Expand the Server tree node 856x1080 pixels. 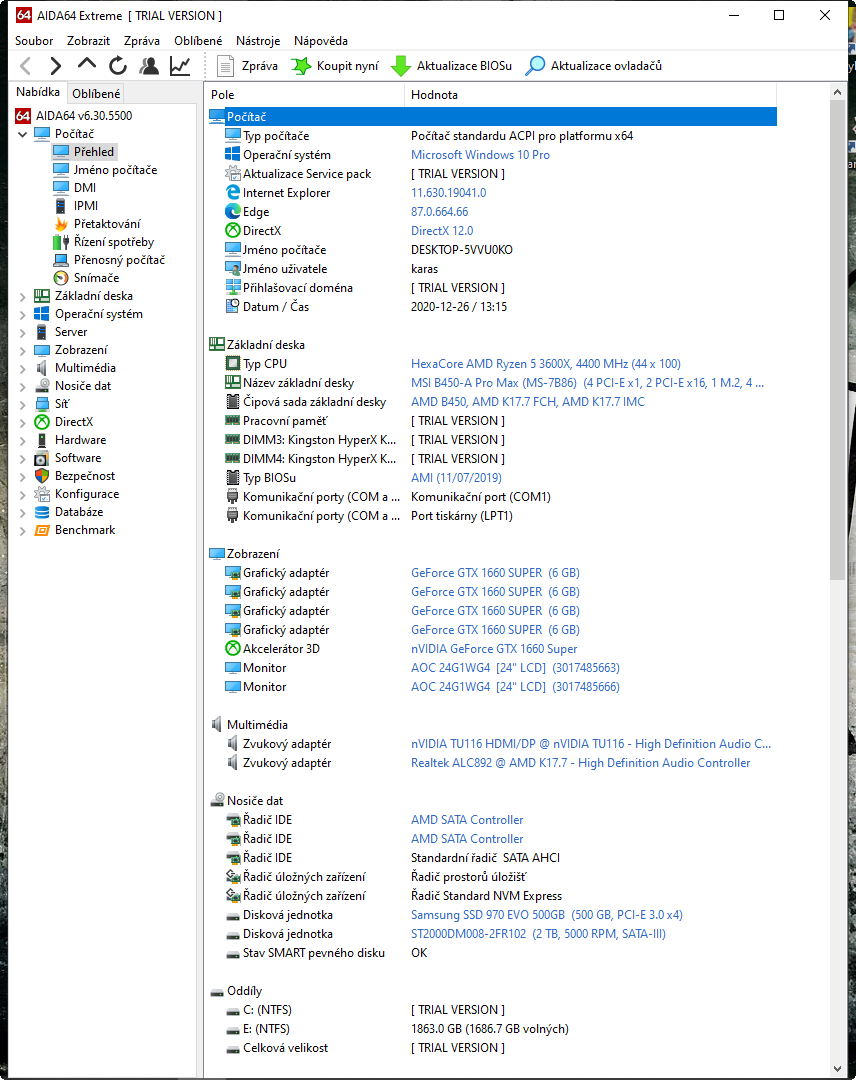pos(22,333)
